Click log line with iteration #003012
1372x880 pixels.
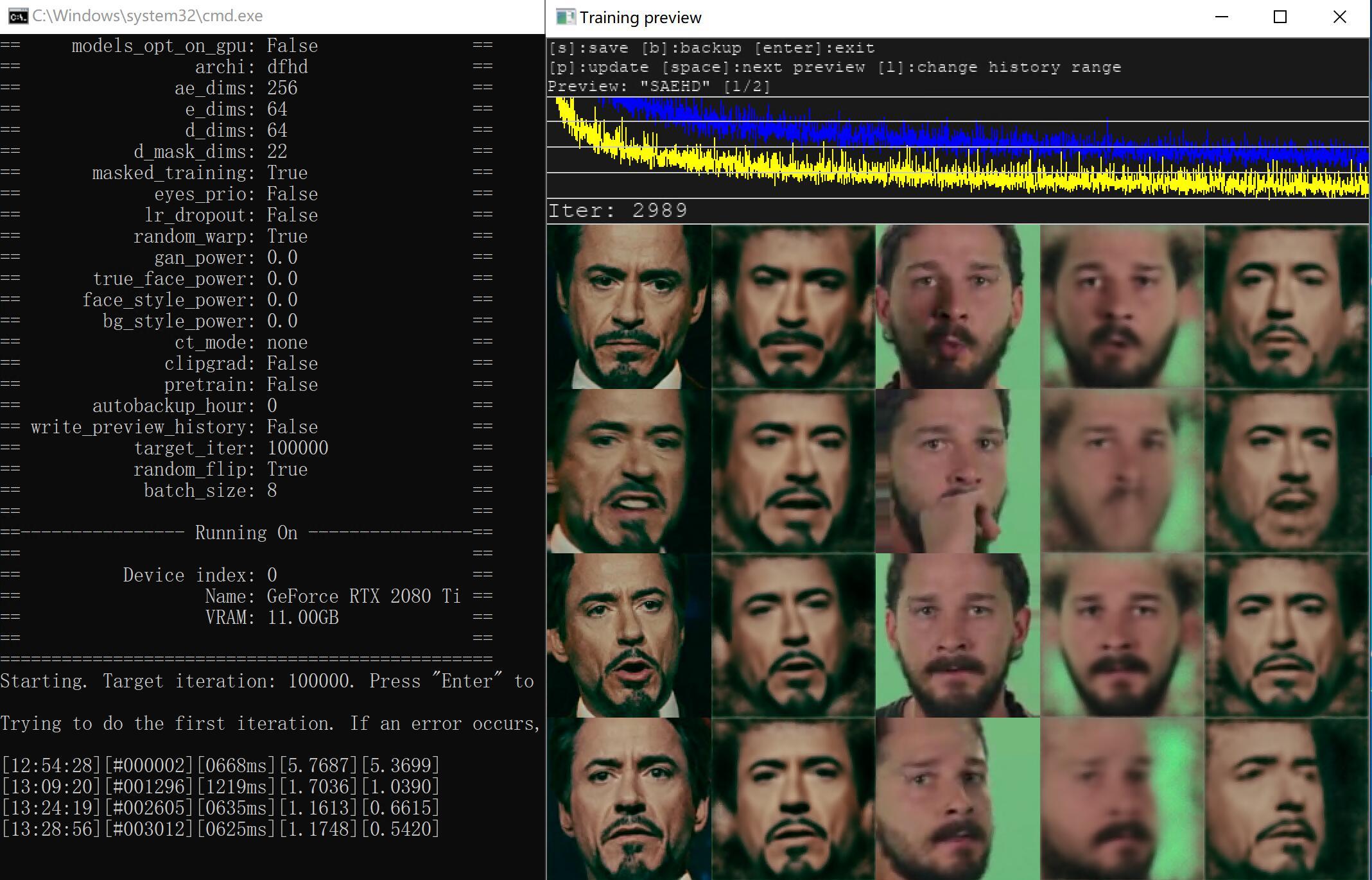220,829
